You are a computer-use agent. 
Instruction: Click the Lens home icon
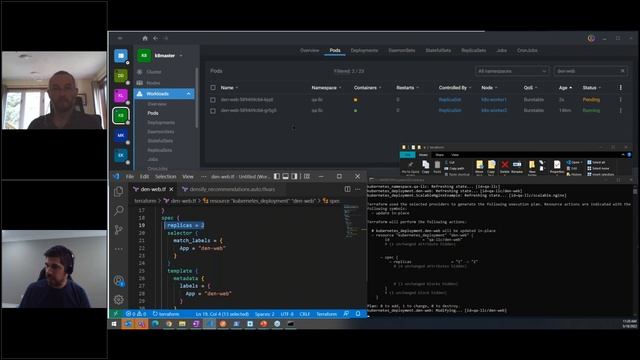pos(144,38)
